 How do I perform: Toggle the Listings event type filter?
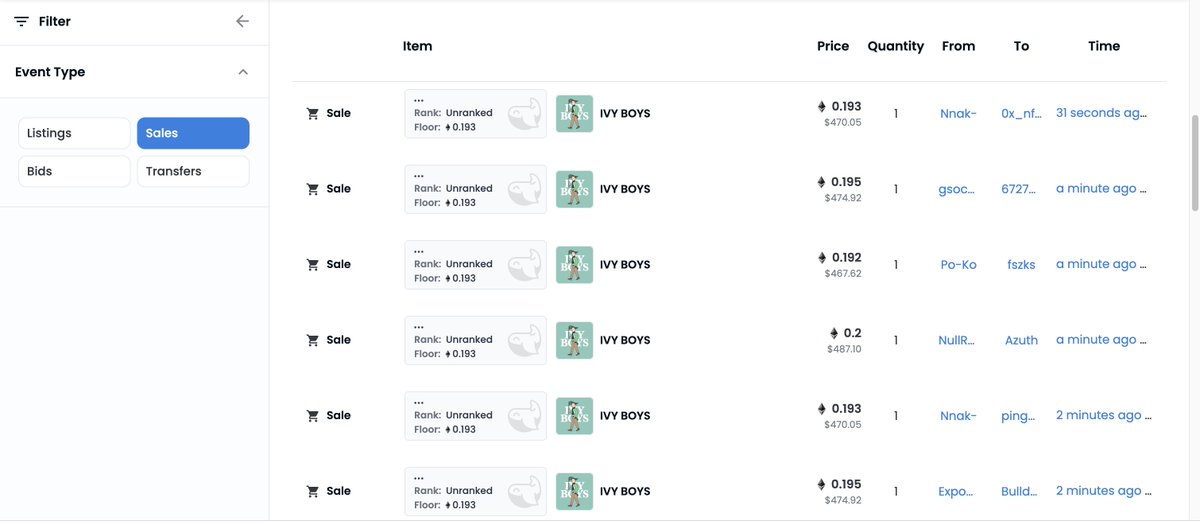click(74, 133)
